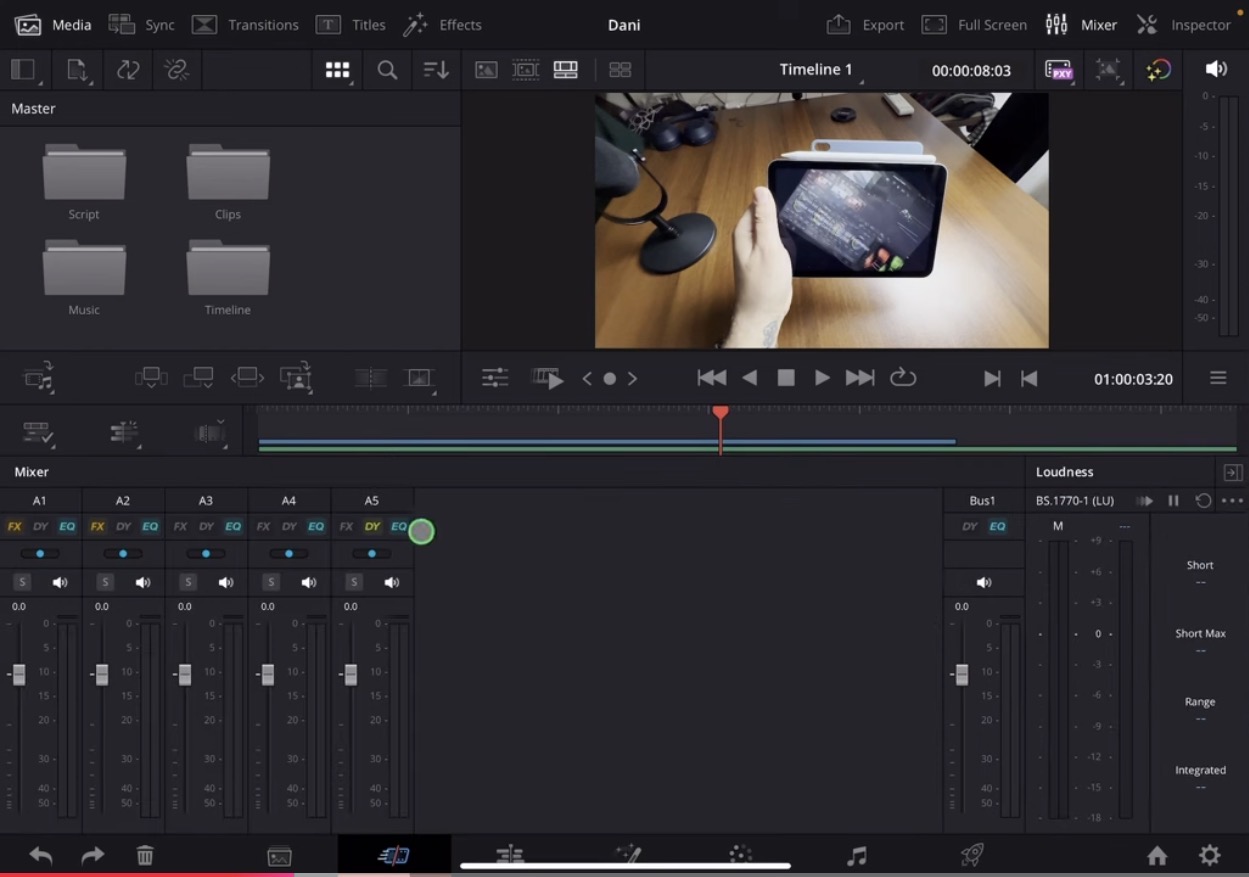Click the Export button
Image resolution: width=1249 pixels, height=877 pixels.
pos(865,24)
